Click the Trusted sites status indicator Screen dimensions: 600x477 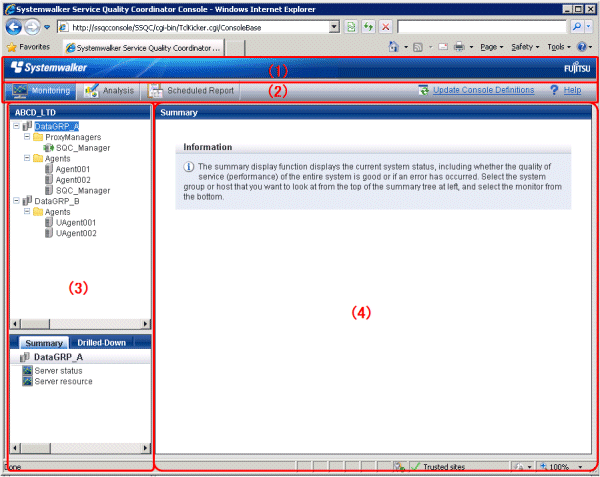click(438, 467)
